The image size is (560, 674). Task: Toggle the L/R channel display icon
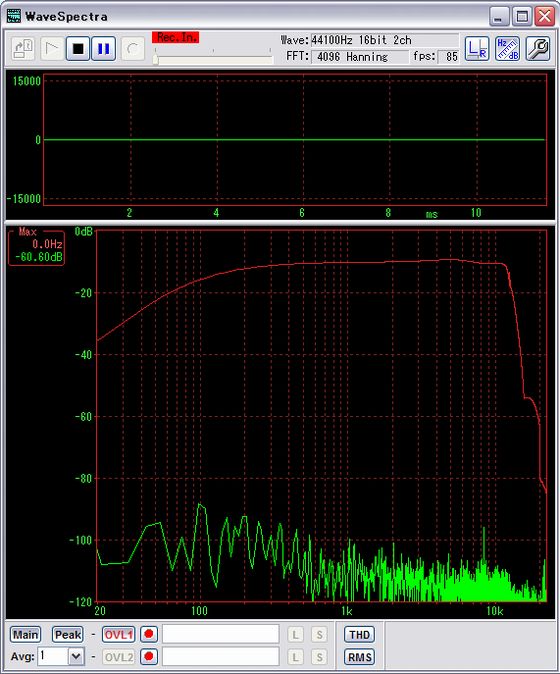point(477,49)
